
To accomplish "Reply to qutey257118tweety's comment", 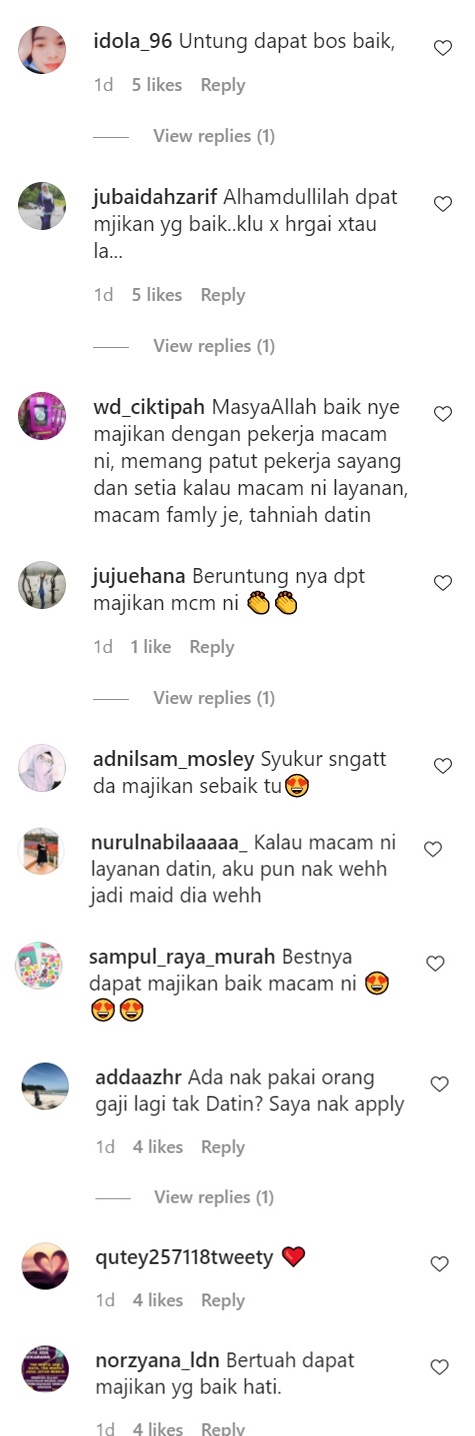I will 223,1300.
